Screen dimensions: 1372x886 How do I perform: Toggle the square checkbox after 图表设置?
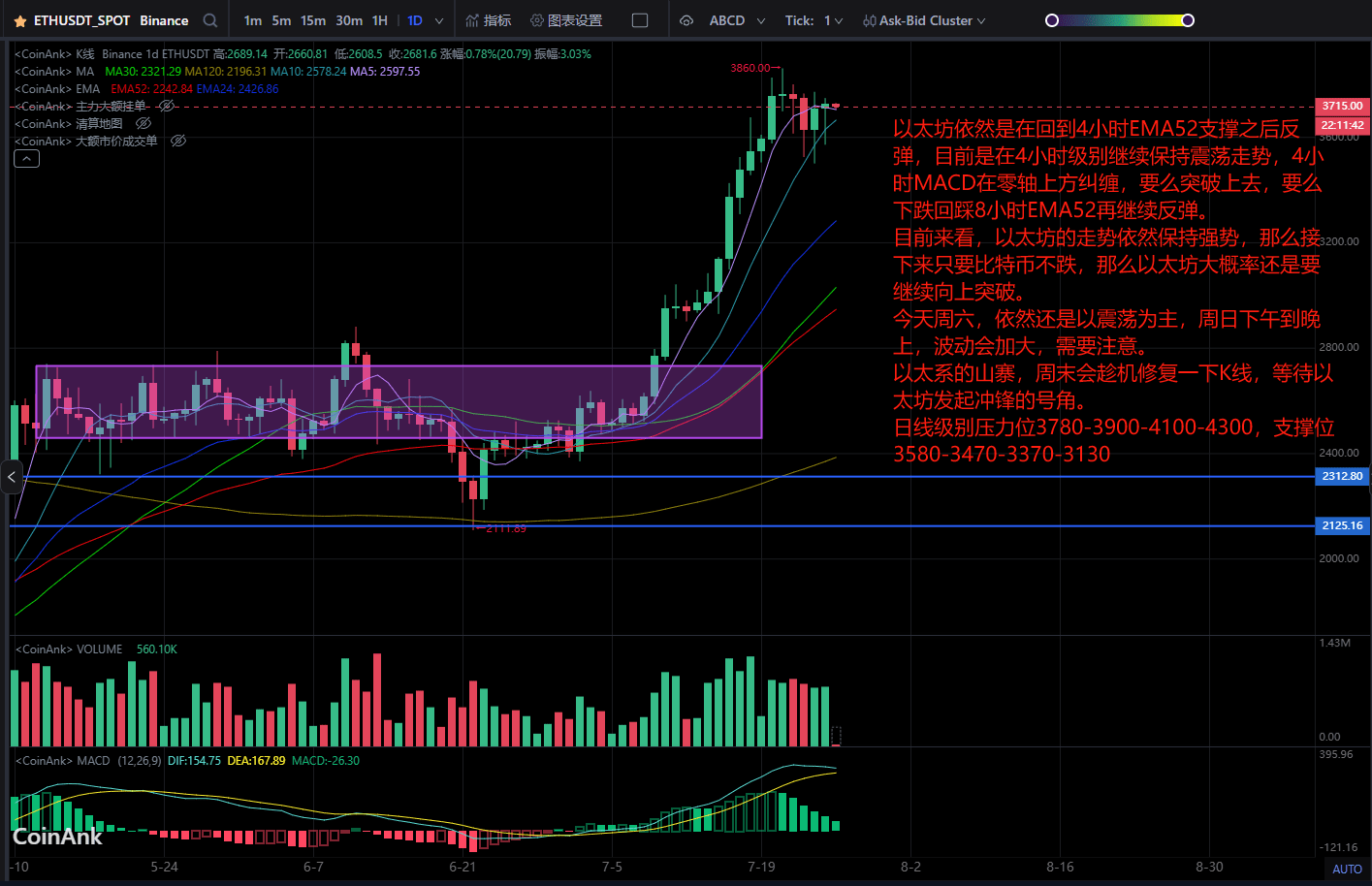[x=640, y=20]
